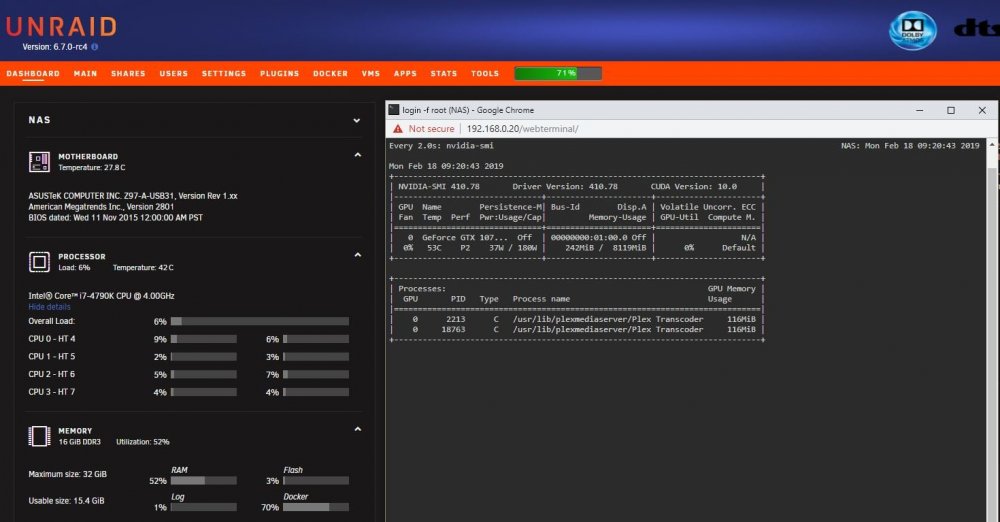This screenshot has height=522, width=1000.
Task: Open the Main menu item
Action: tap(85, 73)
